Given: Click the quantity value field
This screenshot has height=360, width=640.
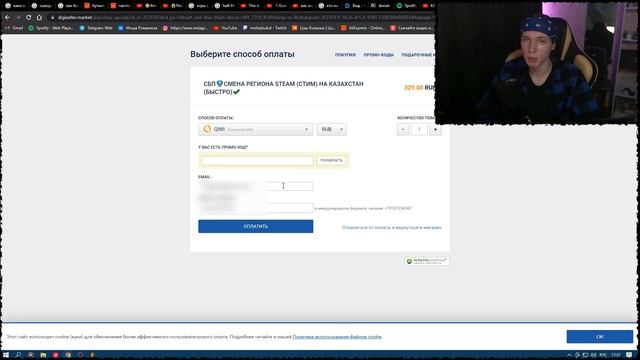Looking at the screenshot, I should tap(419, 129).
